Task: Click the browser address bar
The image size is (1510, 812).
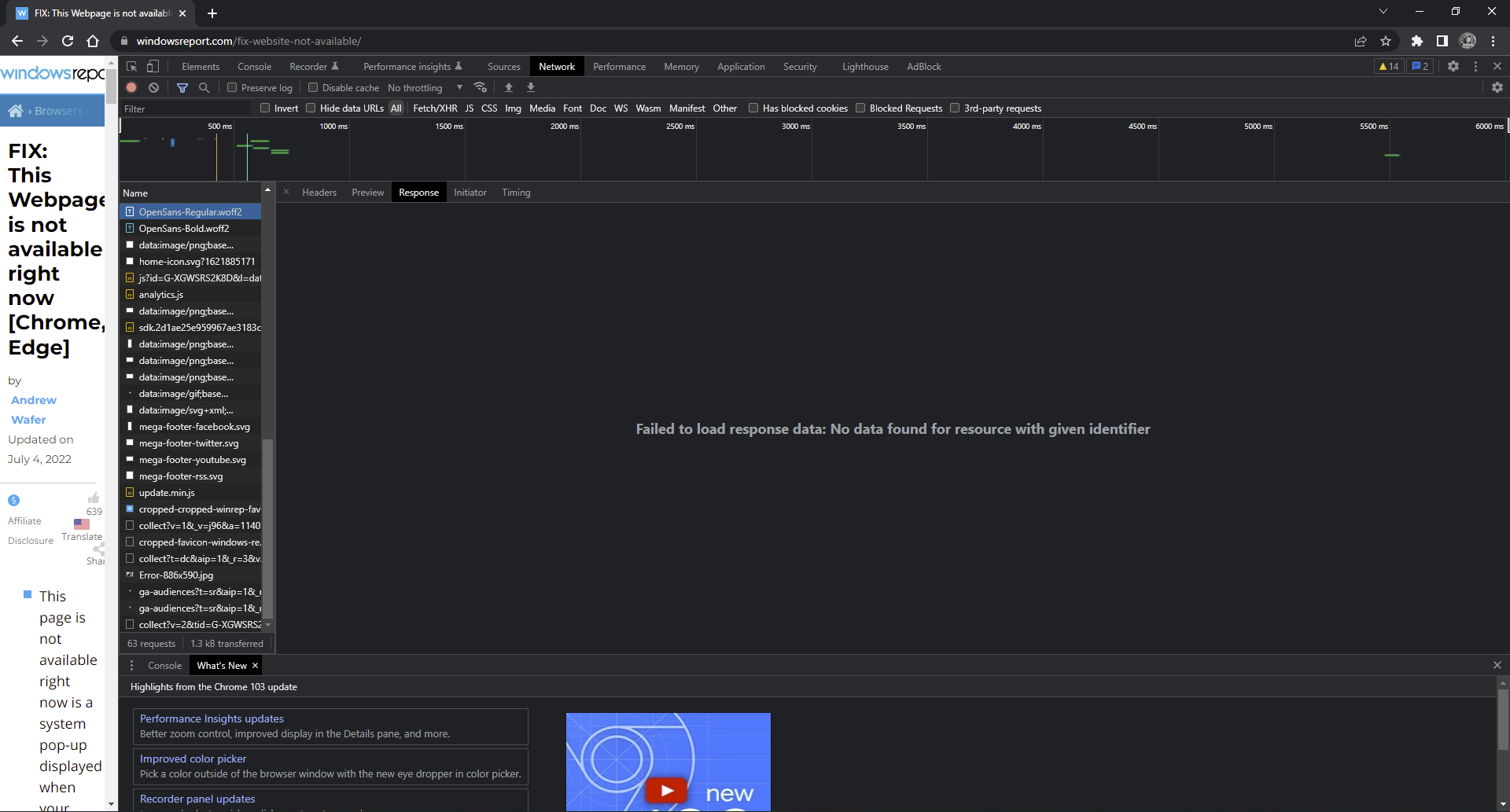Action: coord(731,41)
